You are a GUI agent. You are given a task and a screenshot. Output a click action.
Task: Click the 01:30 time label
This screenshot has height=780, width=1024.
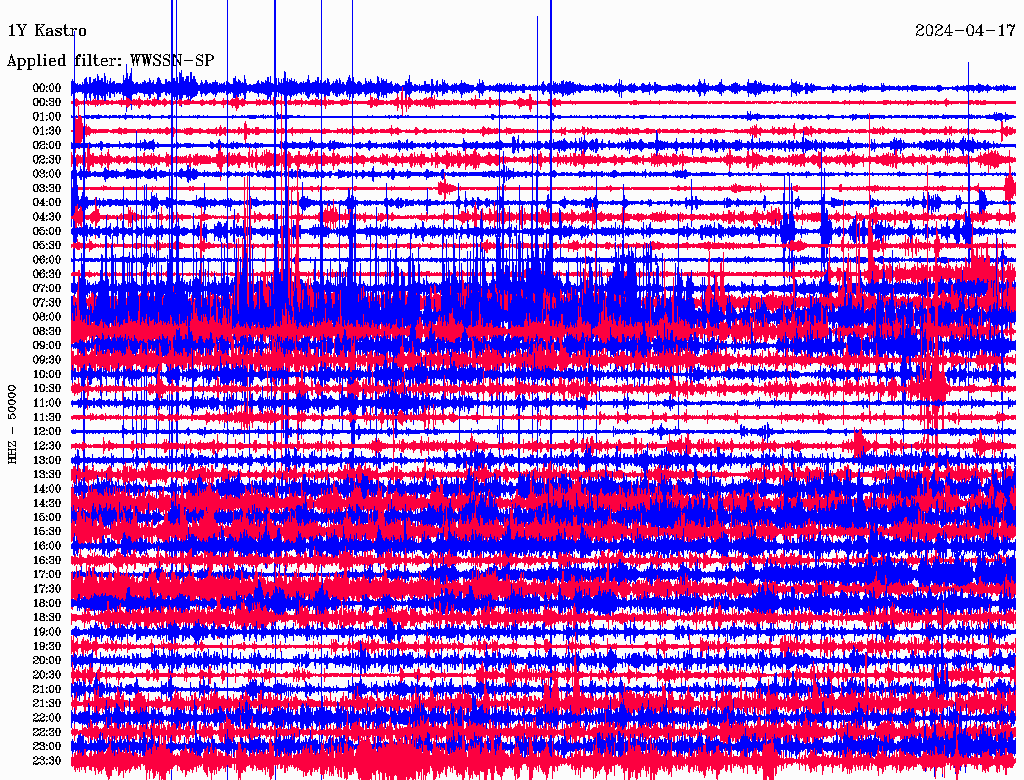pyautogui.click(x=47, y=131)
